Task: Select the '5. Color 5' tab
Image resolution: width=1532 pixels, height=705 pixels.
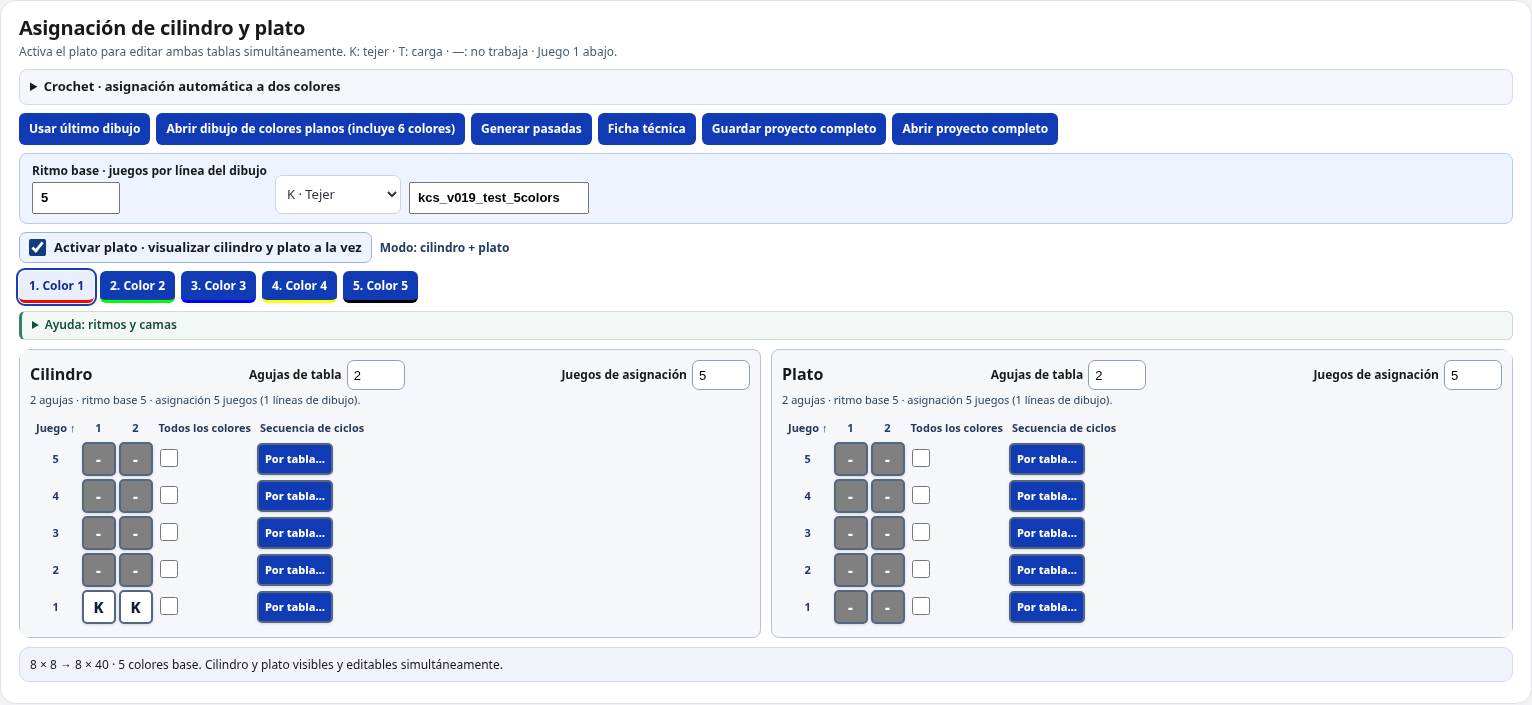Action: click(380, 286)
